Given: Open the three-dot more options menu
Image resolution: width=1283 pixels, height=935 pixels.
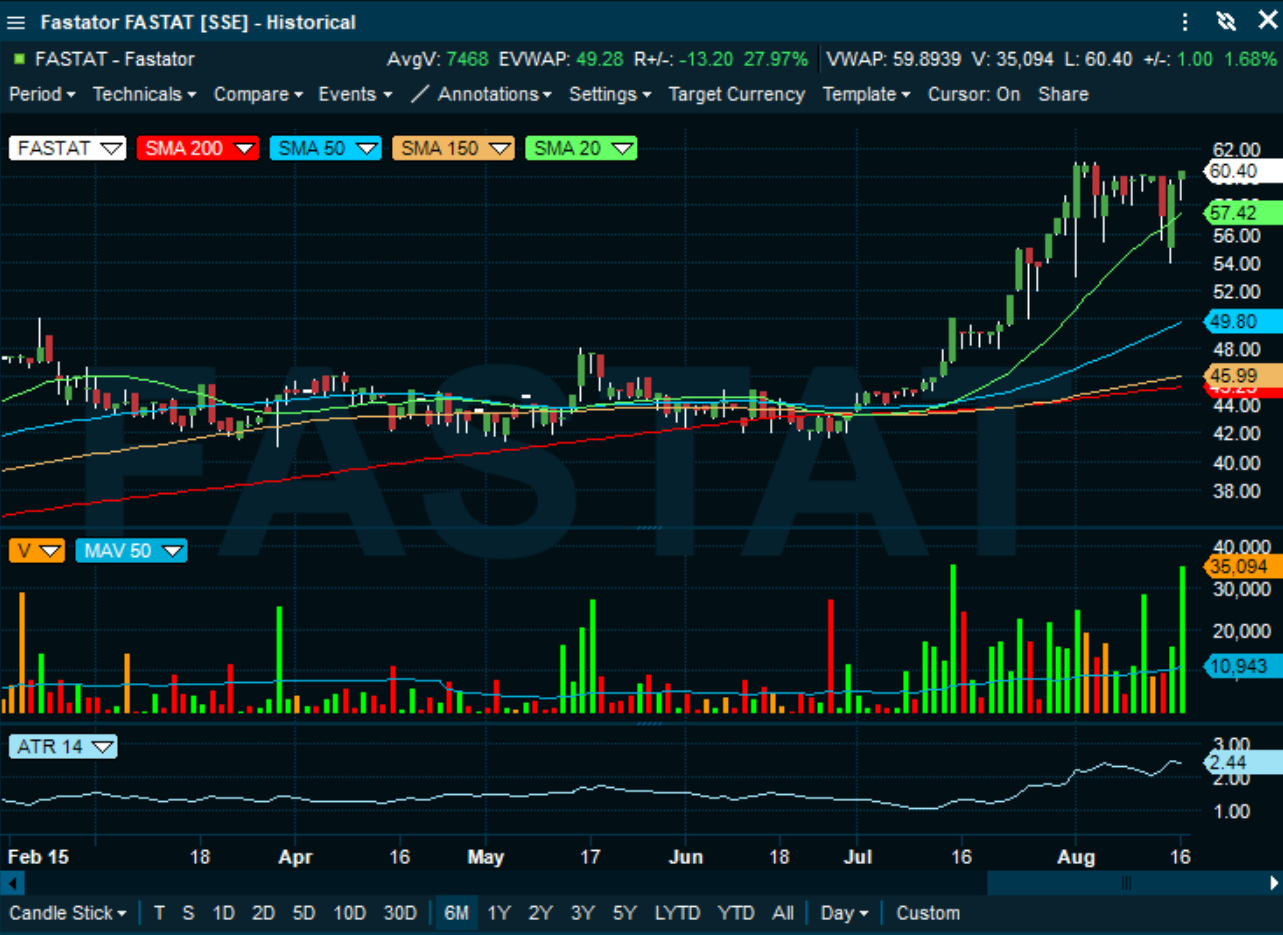Looking at the screenshot, I should click(1186, 22).
